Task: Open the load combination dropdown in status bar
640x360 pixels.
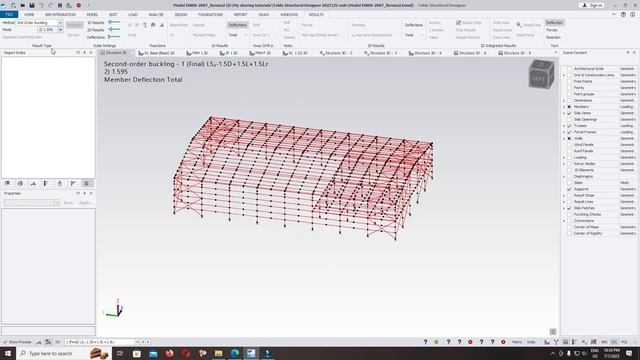Action: point(137,342)
